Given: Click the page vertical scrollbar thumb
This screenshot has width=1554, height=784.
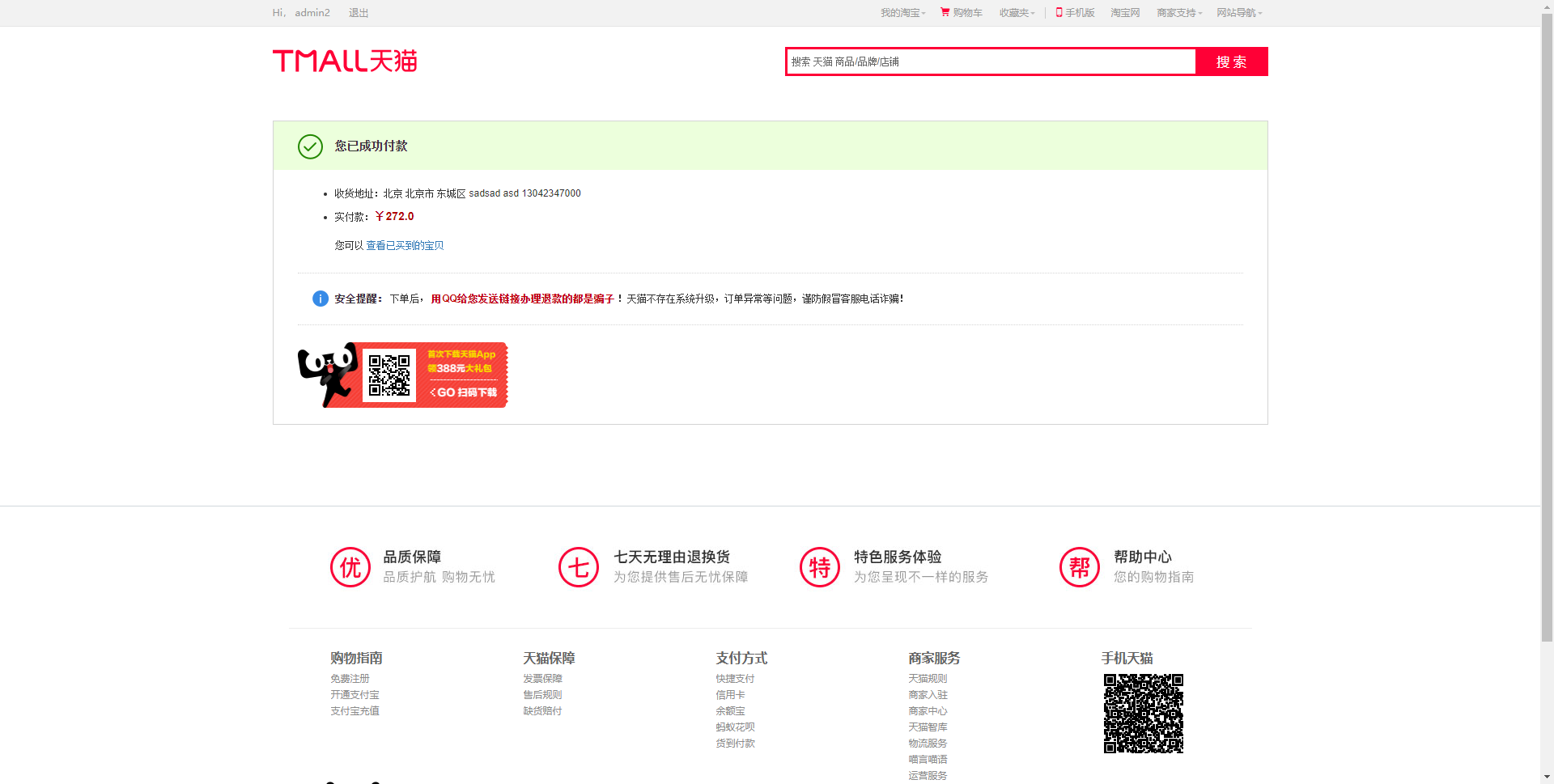Looking at the screenshot, I should [1547, 328].
